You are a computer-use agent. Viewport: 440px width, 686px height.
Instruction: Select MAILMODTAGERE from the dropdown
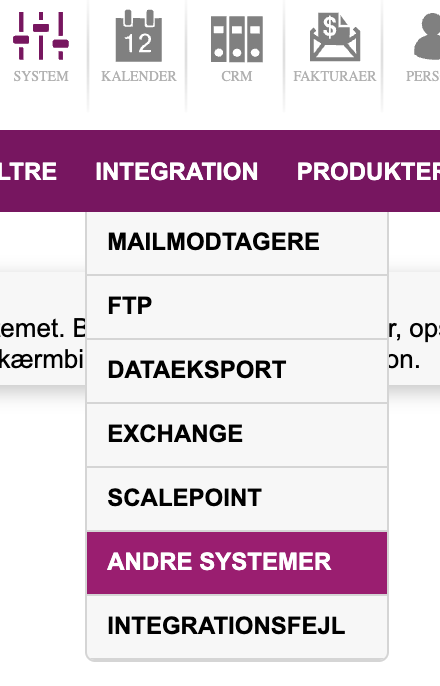click(237, 243)
